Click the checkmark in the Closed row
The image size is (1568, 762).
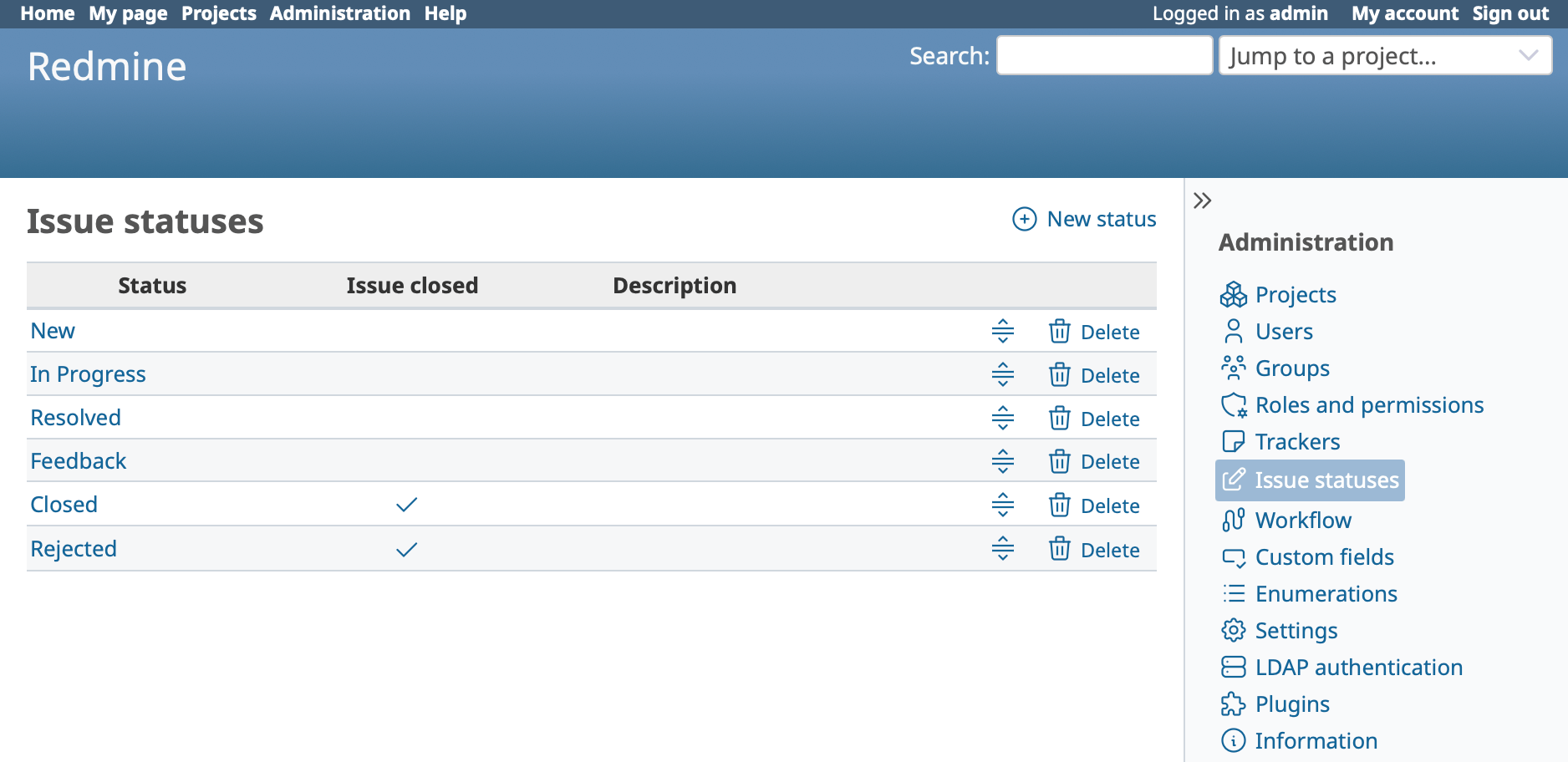click(406, 505)
